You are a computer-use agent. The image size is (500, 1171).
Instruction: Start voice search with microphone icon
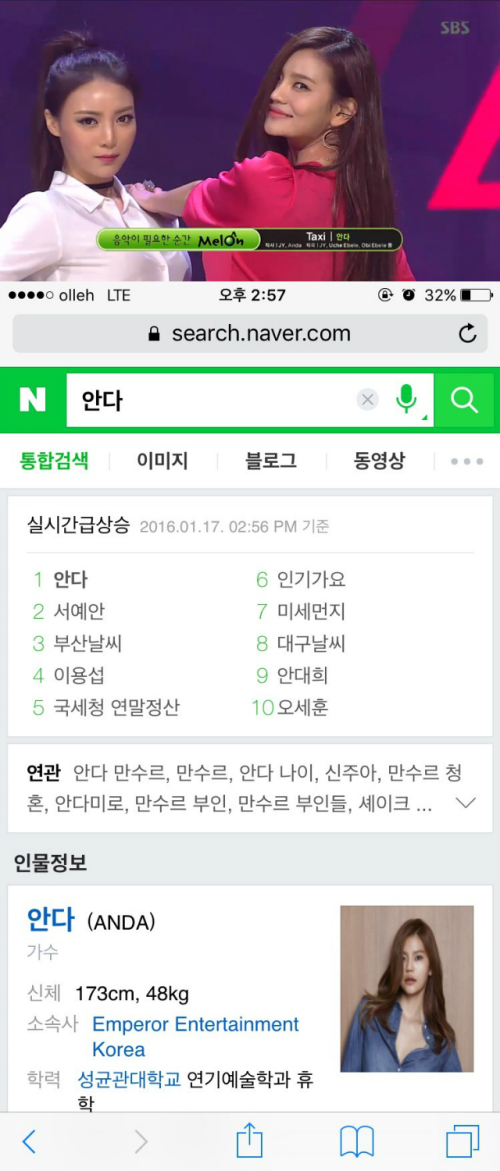tap(407, 400)
